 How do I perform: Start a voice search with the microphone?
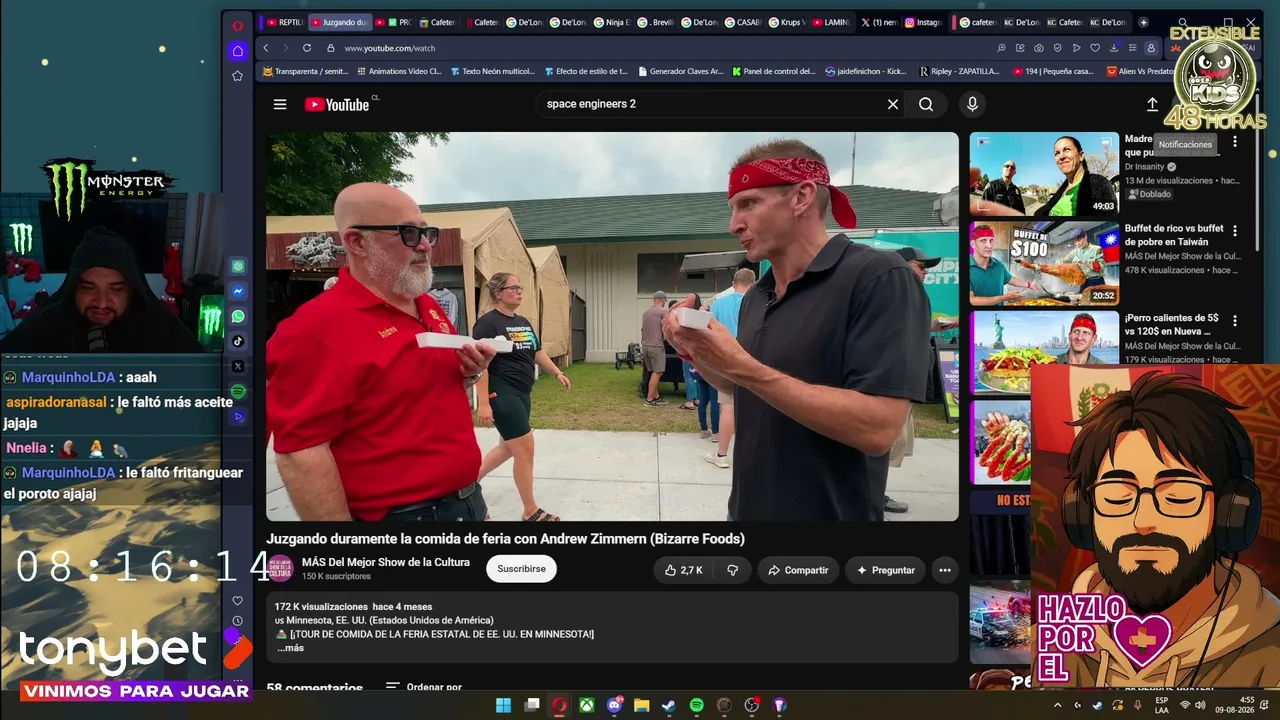coord(972,104)
